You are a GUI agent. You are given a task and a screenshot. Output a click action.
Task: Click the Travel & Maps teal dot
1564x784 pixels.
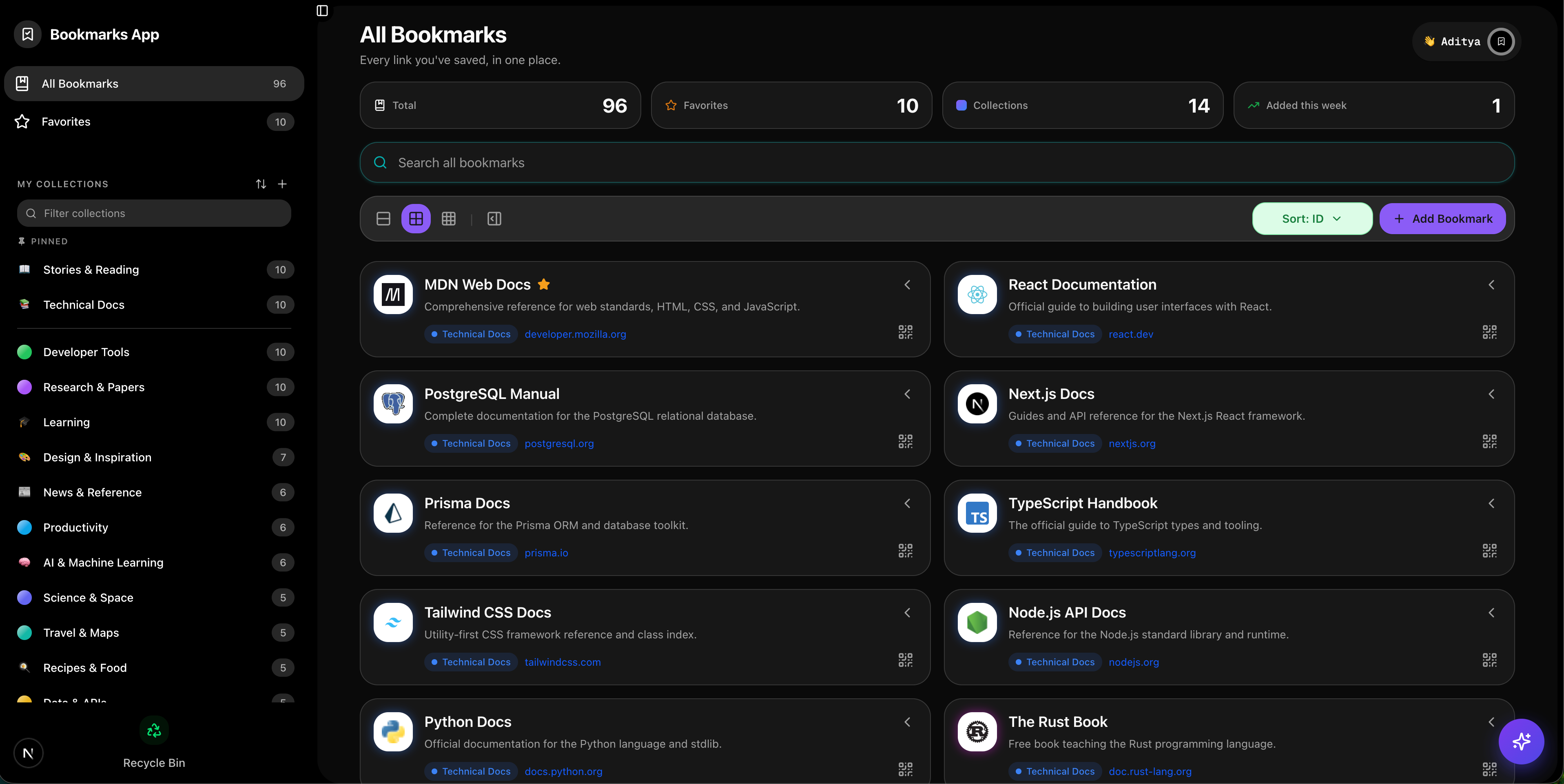tap(24, 633)
